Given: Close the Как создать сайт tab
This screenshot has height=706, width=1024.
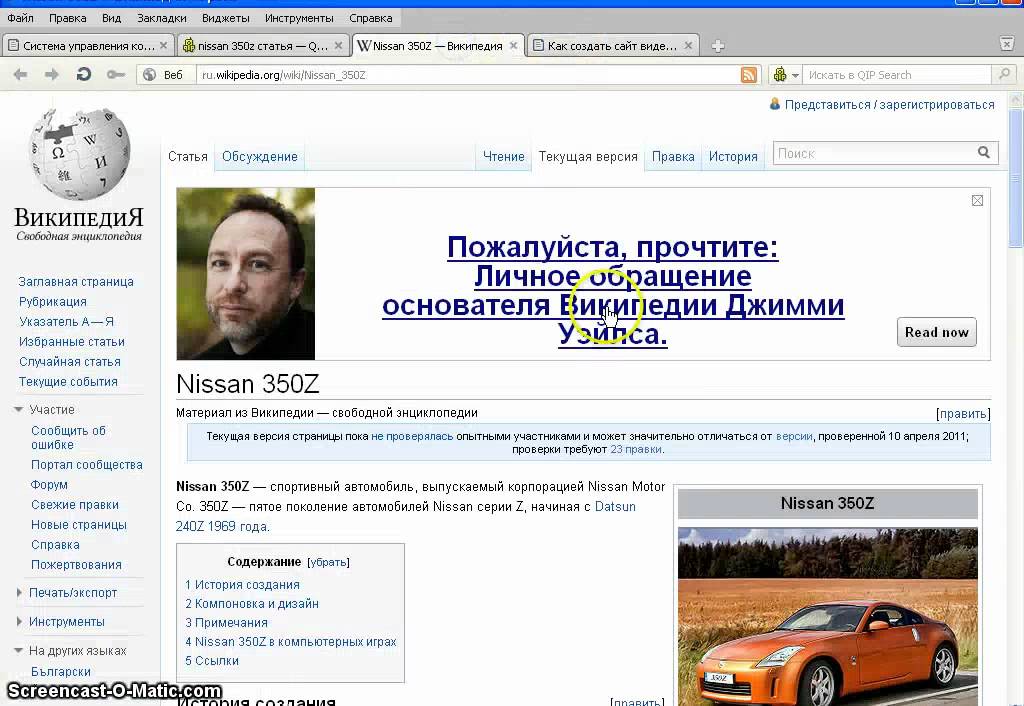Looking at the screenshot, I should [688, 45].
